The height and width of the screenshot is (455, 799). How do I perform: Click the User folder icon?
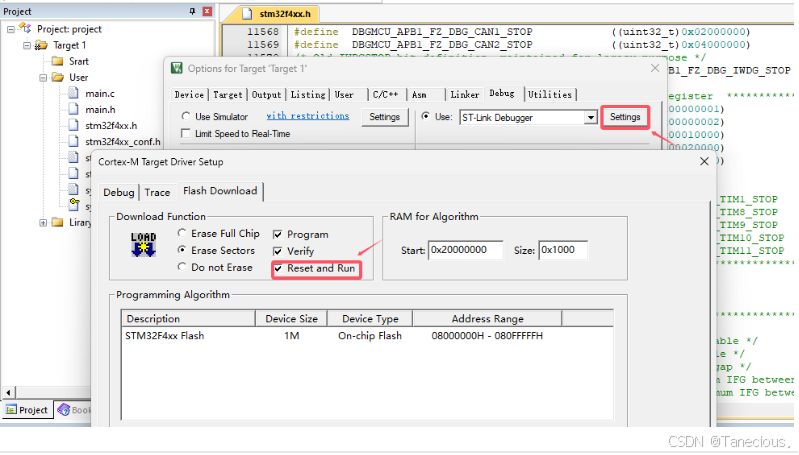click(x=58, y=77)
